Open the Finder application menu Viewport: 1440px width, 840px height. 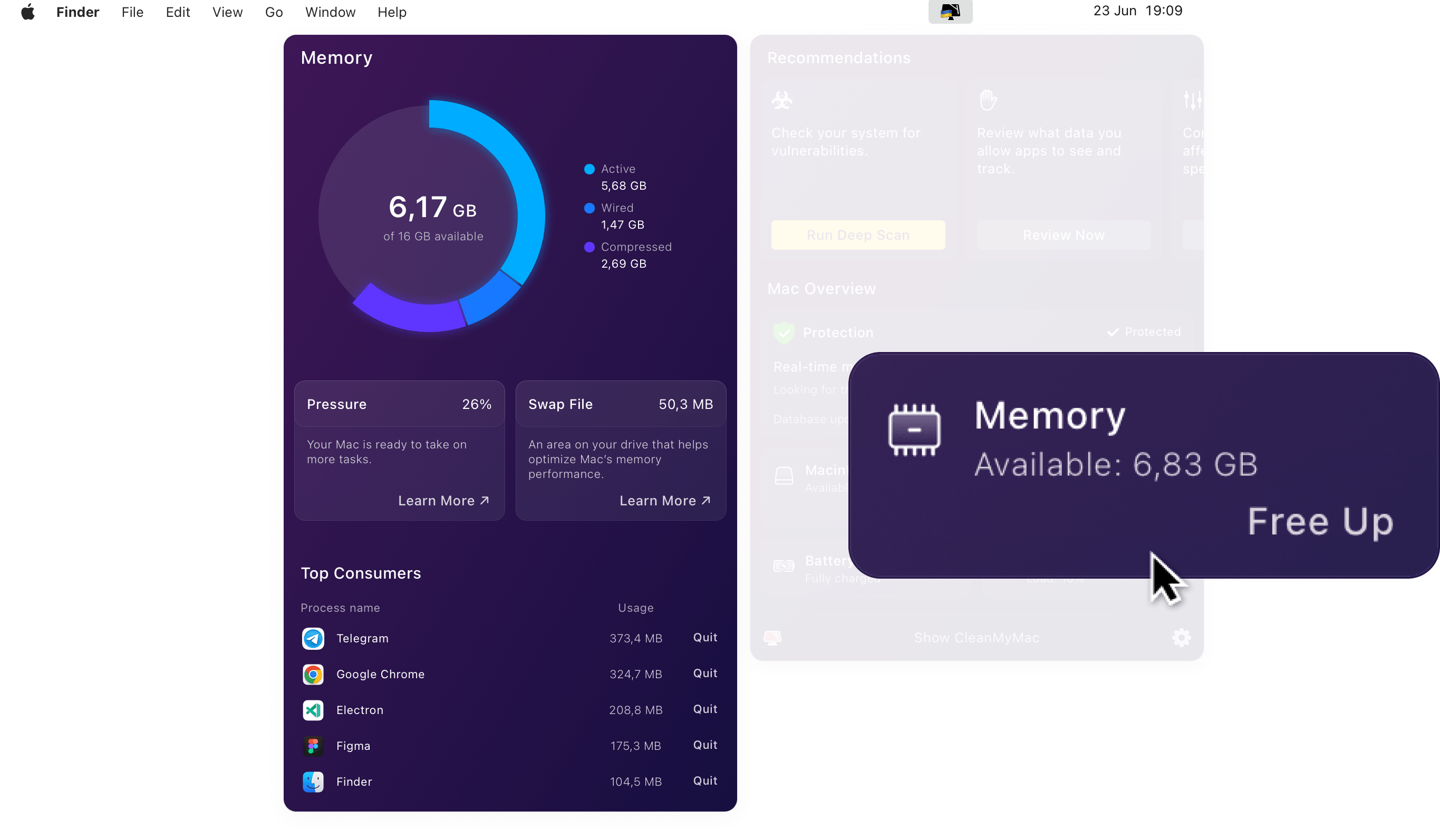tap(78, 12)
